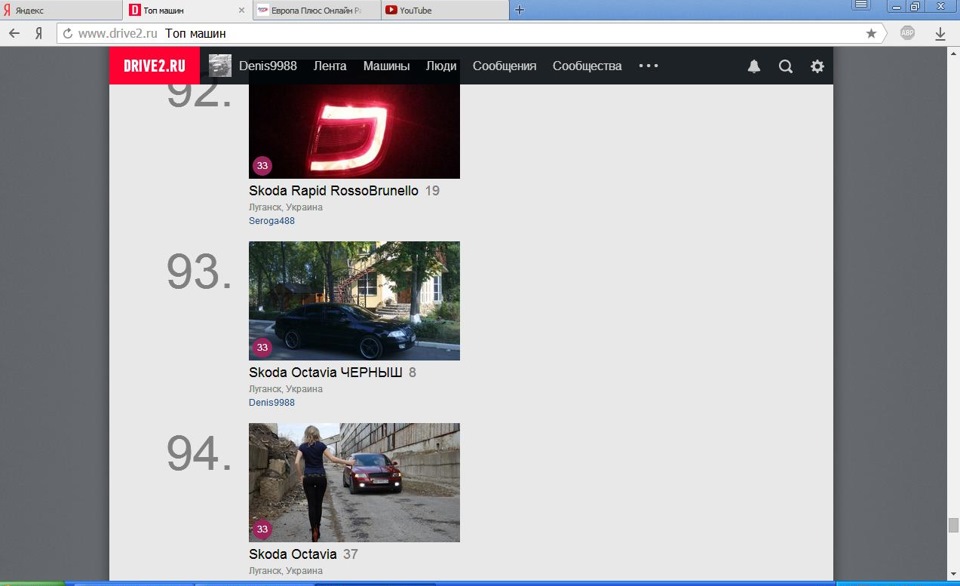Click Луганск, Украина under Skoda Rapid

tap(285, 207)
